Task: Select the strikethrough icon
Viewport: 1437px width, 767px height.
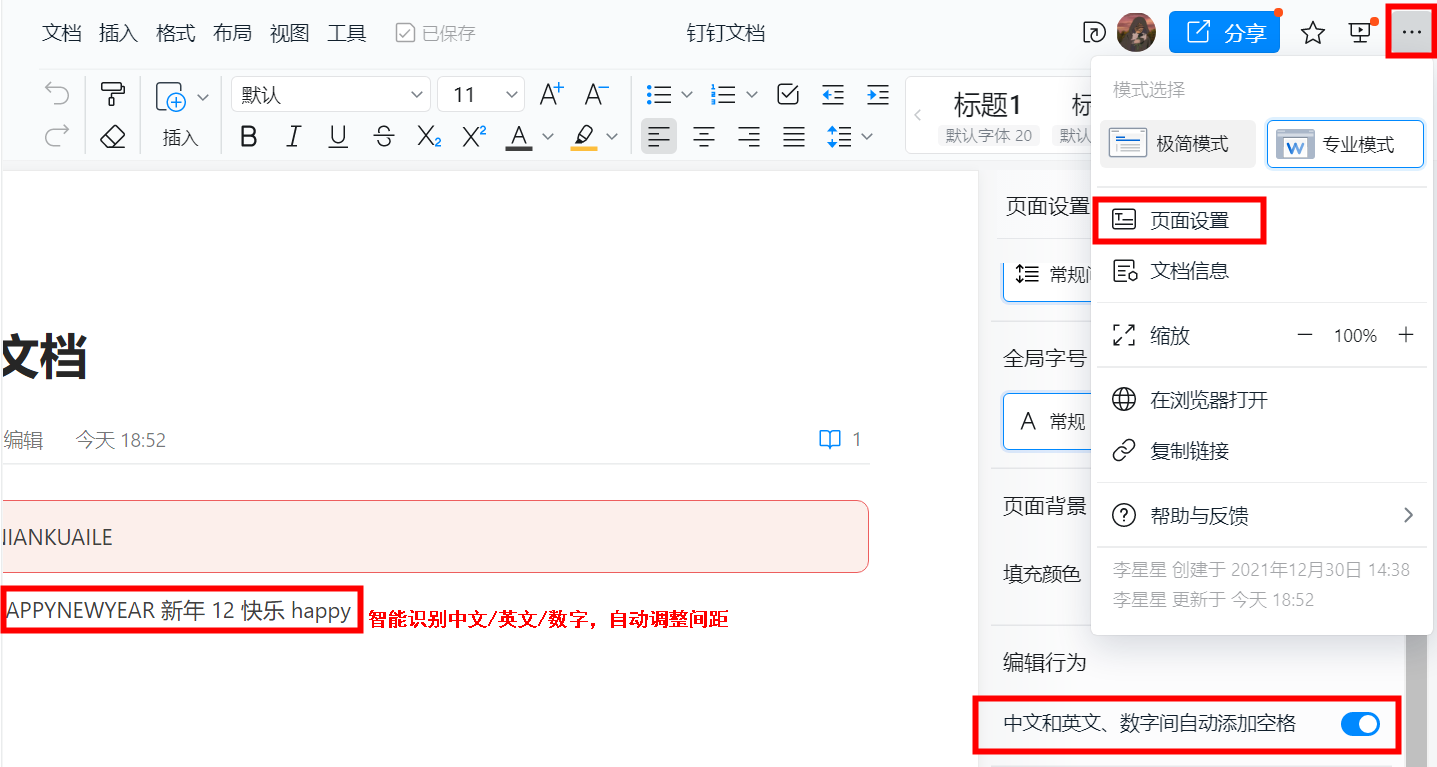Action: [383, 137]
